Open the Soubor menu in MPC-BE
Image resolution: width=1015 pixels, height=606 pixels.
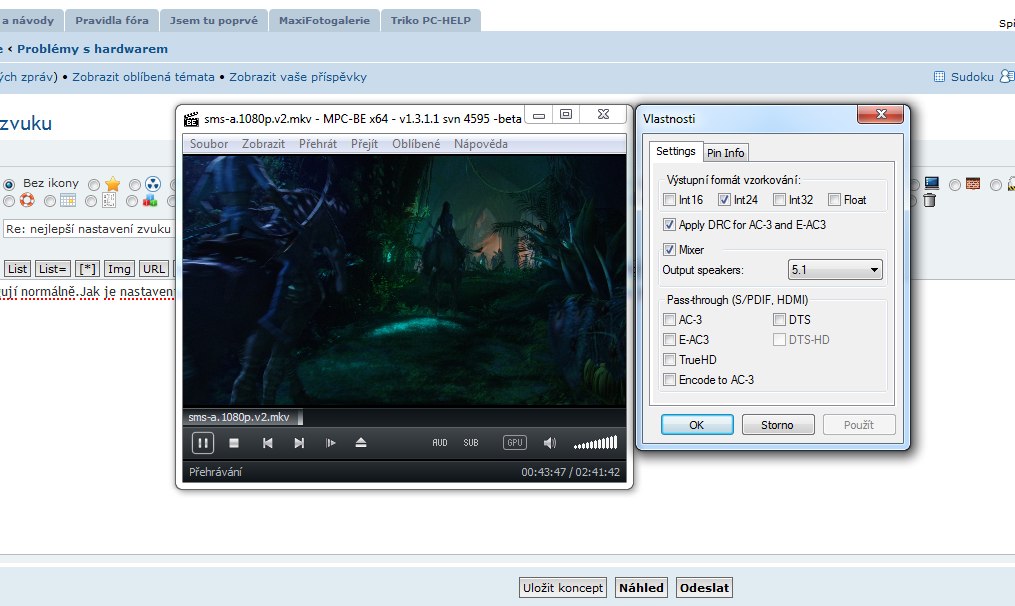(x=209, y=144)
